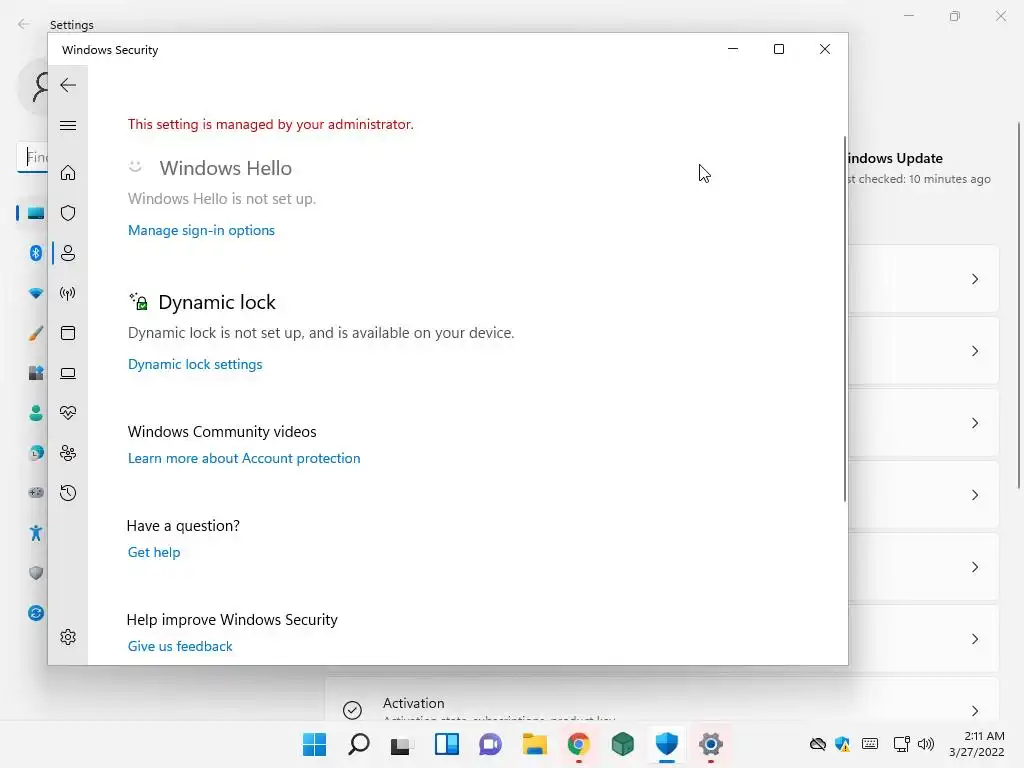Switch to Windows Security taskbar icon

pos(667,744)
